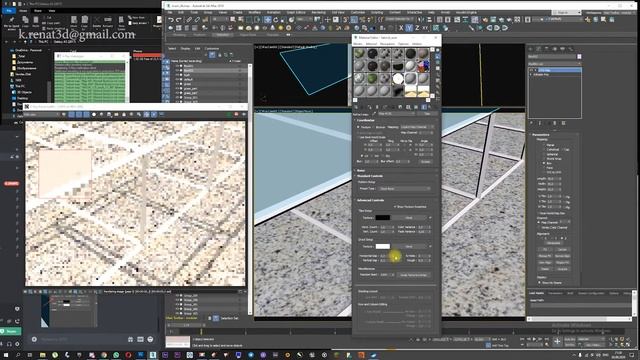Select Editable Poly in modifier stack
This screenshot has height=360, width=640.
pyautogui.click(x=541, y=75)
